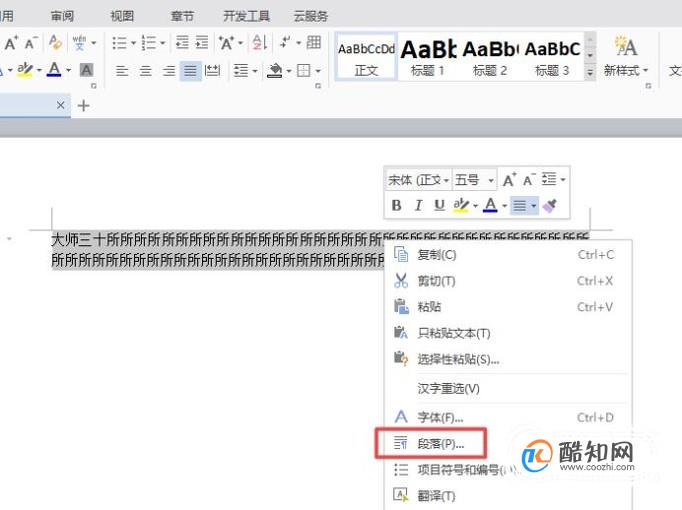Toggle show paragraph marks icon
Viewport: 682px width, 510px height.
[285, 42]
